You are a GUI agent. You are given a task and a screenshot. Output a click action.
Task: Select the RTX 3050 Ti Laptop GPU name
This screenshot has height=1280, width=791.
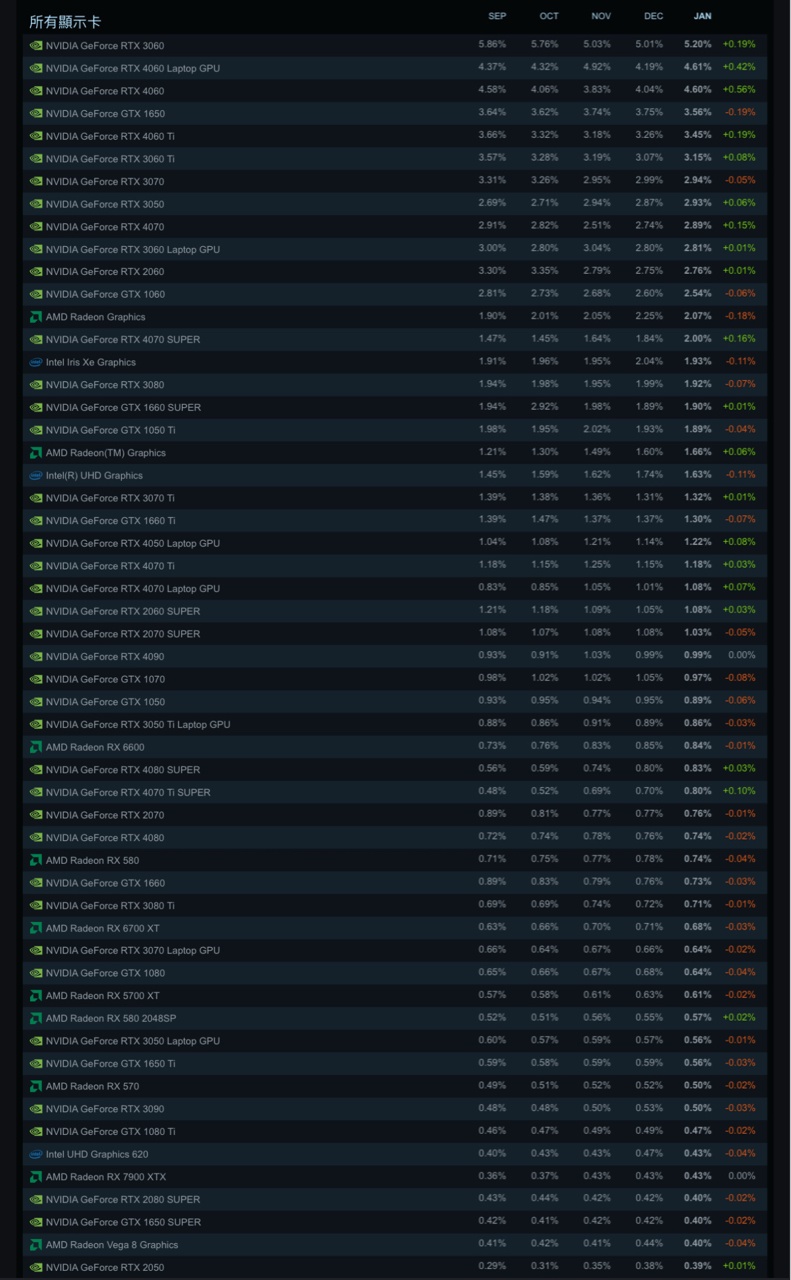[x=138, y=725]
